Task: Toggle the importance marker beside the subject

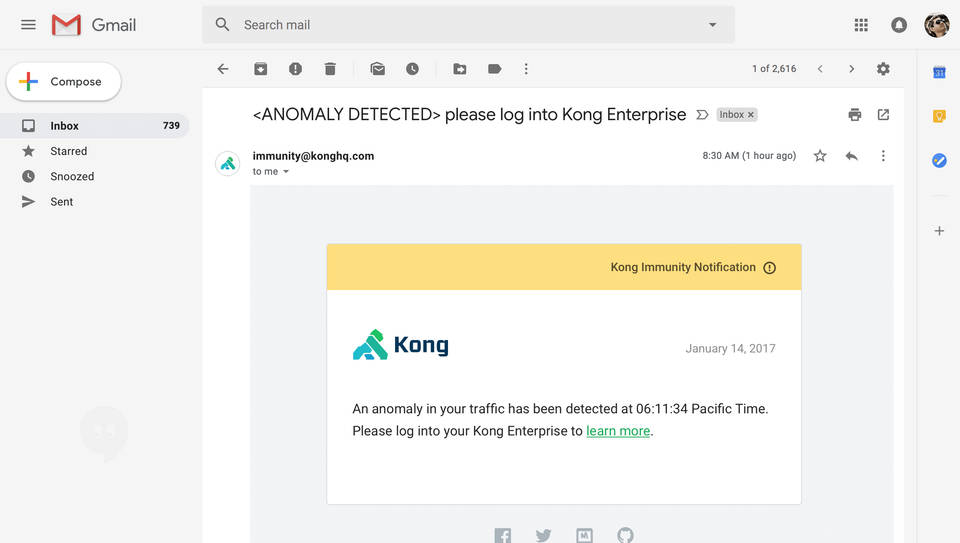Action: (702, 115)
